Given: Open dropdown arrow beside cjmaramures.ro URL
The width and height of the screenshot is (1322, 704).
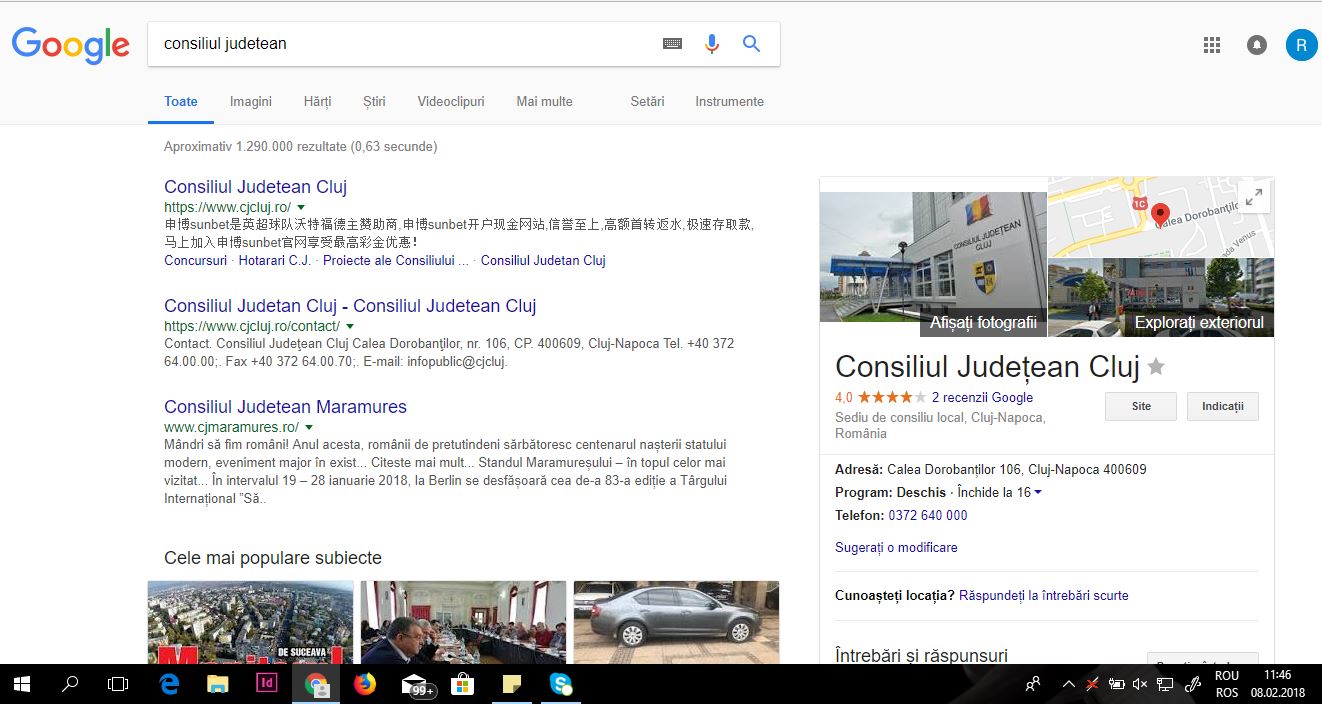Looking at the screenshot, I should tap(310, 427).
